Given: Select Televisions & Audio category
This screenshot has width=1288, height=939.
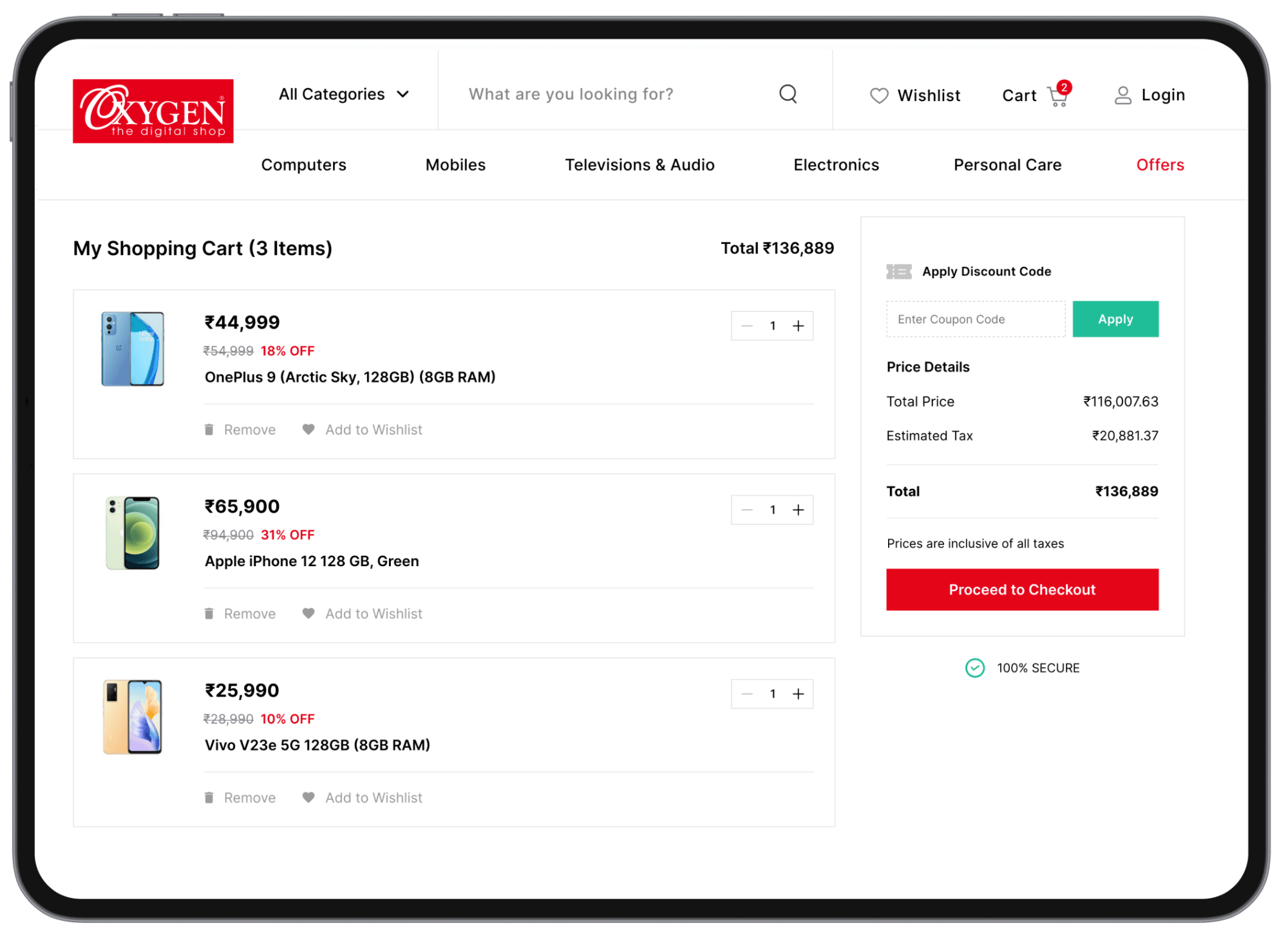Looking at the screenshot, I should click(639, 165).
